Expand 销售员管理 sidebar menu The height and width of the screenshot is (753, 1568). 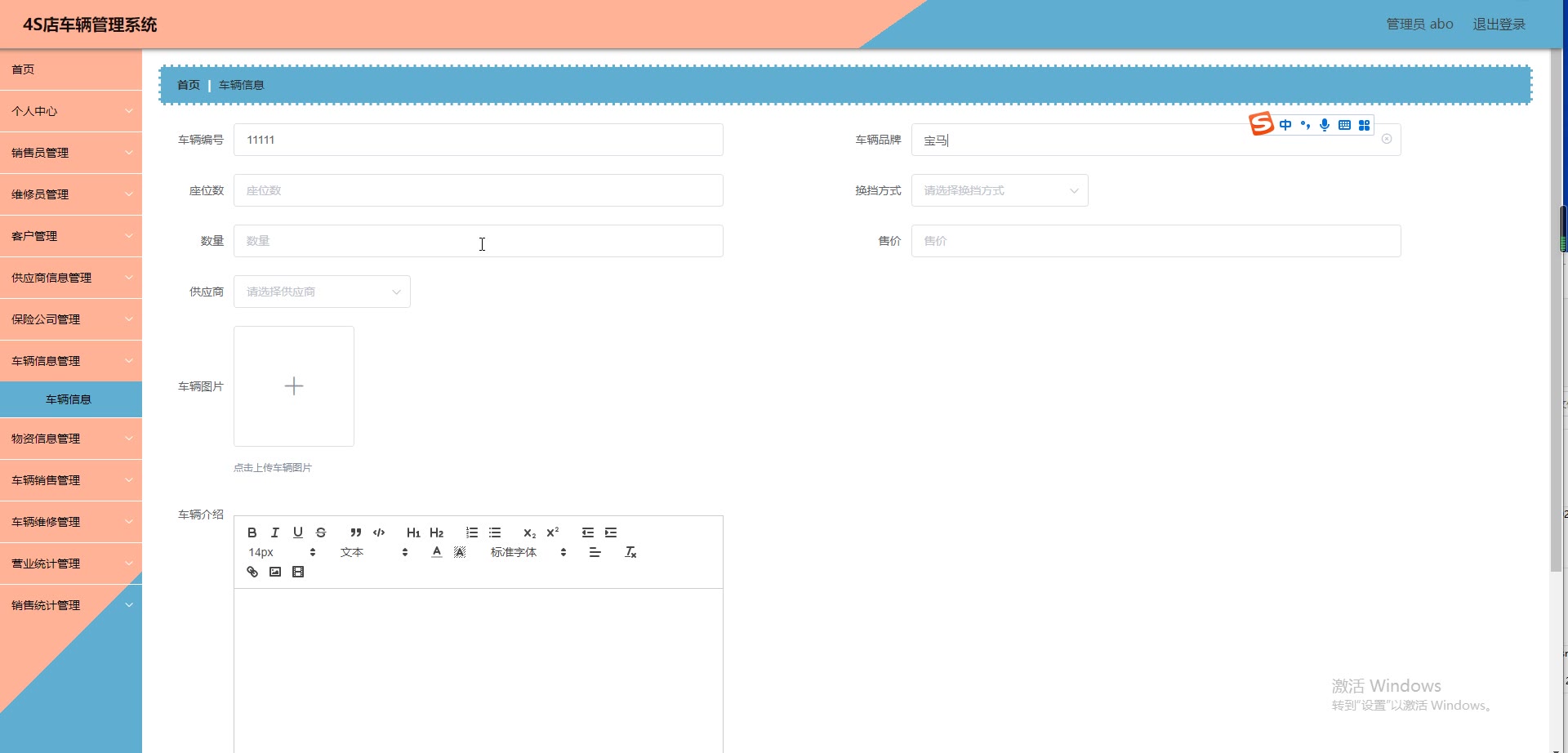(x=71, y=153)
